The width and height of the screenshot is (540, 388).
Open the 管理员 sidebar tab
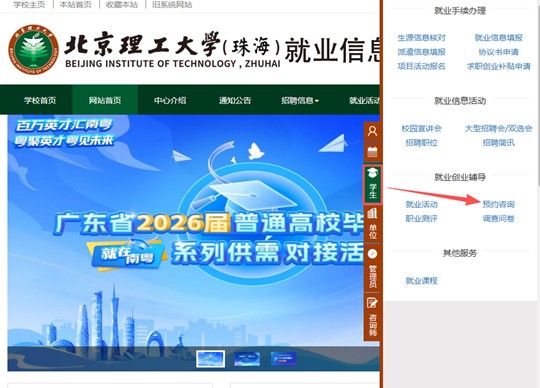click(372, 268)
